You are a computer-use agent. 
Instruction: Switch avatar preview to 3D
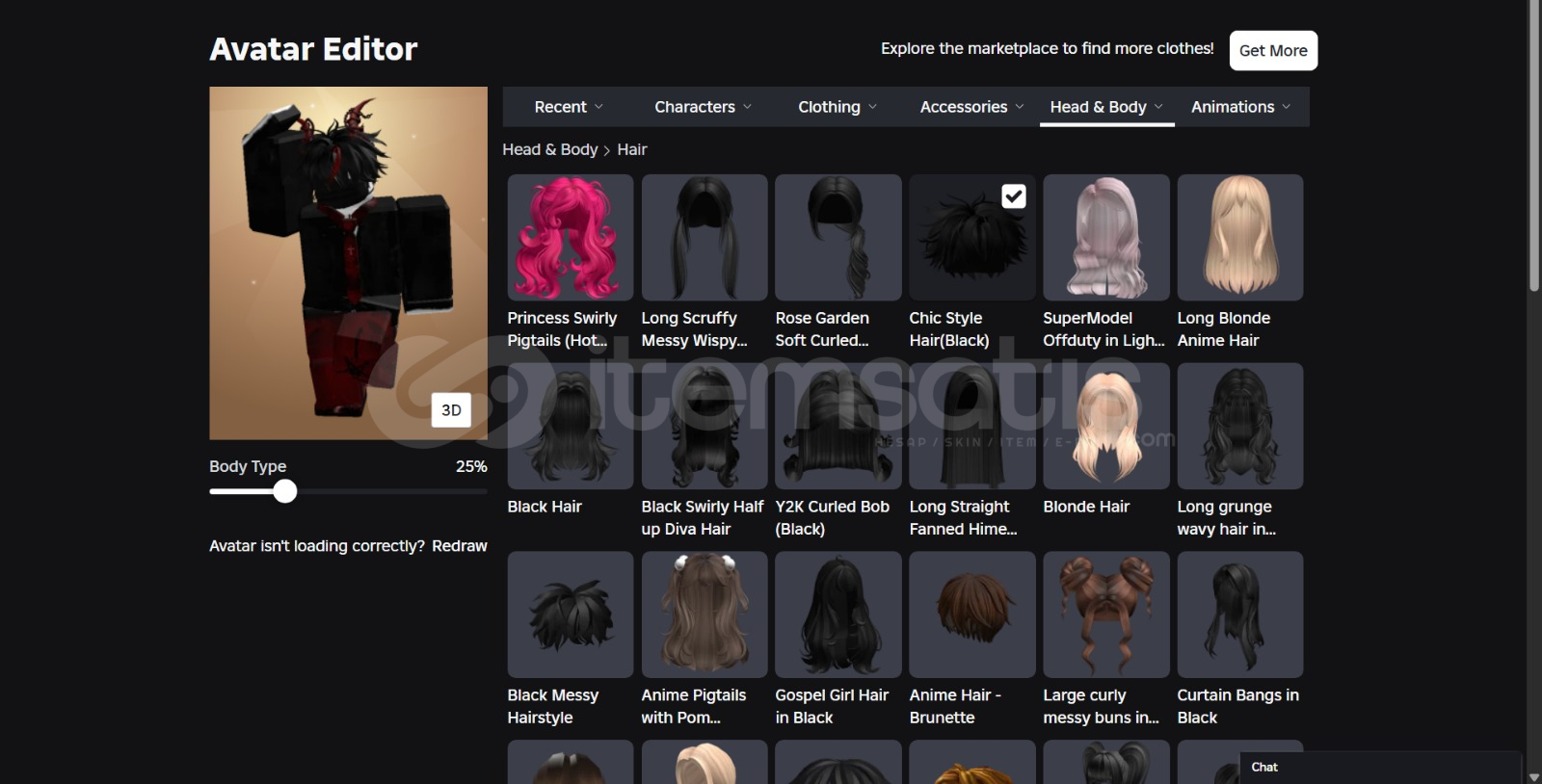(451, 409)
